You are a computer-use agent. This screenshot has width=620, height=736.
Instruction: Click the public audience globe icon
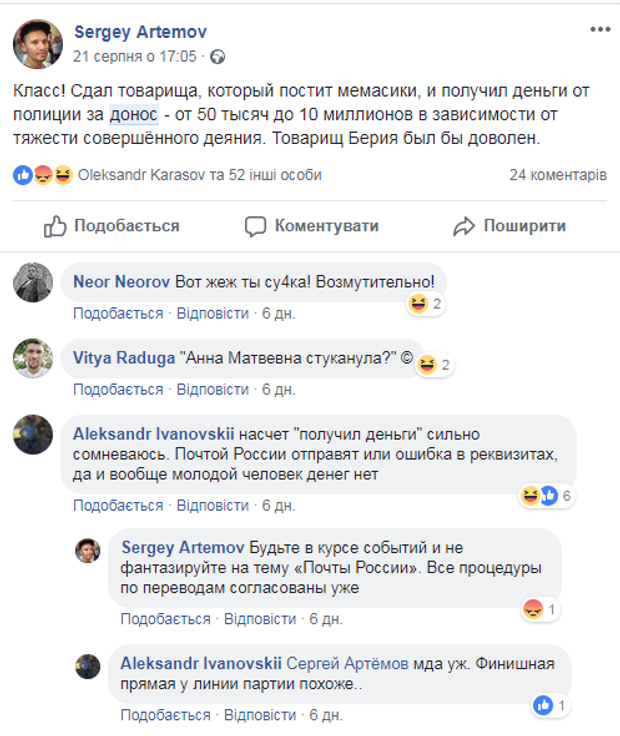(218, 56)
